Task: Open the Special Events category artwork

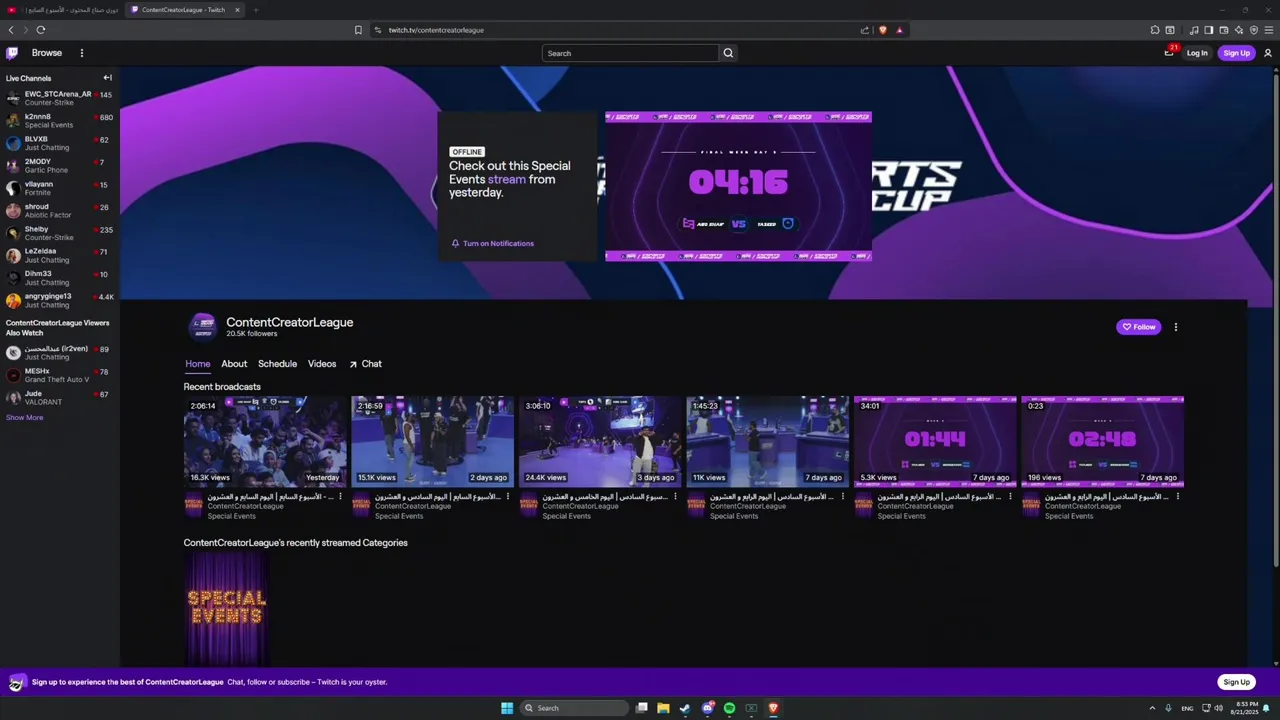Action: (227, 608)
